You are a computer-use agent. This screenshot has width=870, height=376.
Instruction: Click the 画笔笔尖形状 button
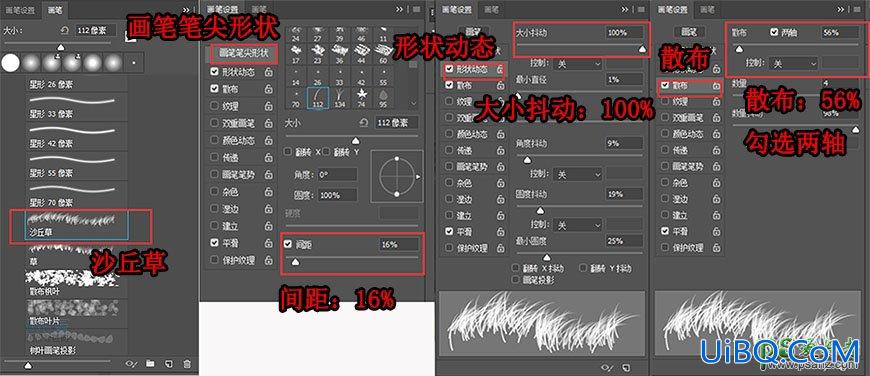click(244, 54)
